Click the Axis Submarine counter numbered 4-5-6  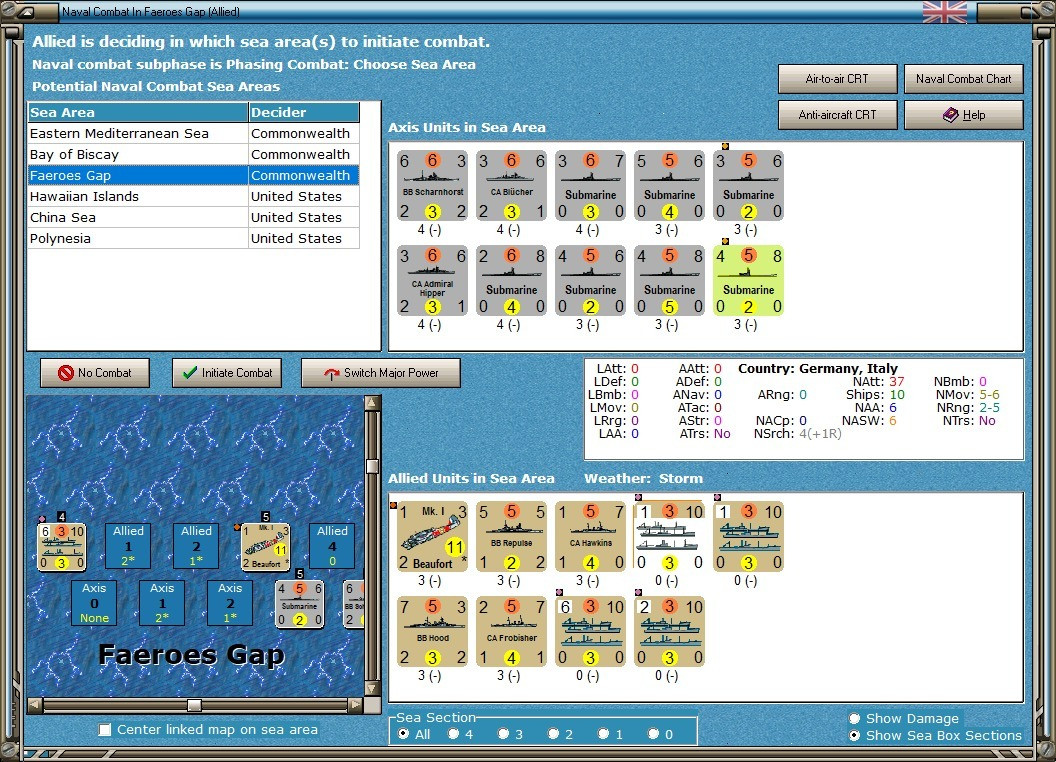[x=590, y=281]
